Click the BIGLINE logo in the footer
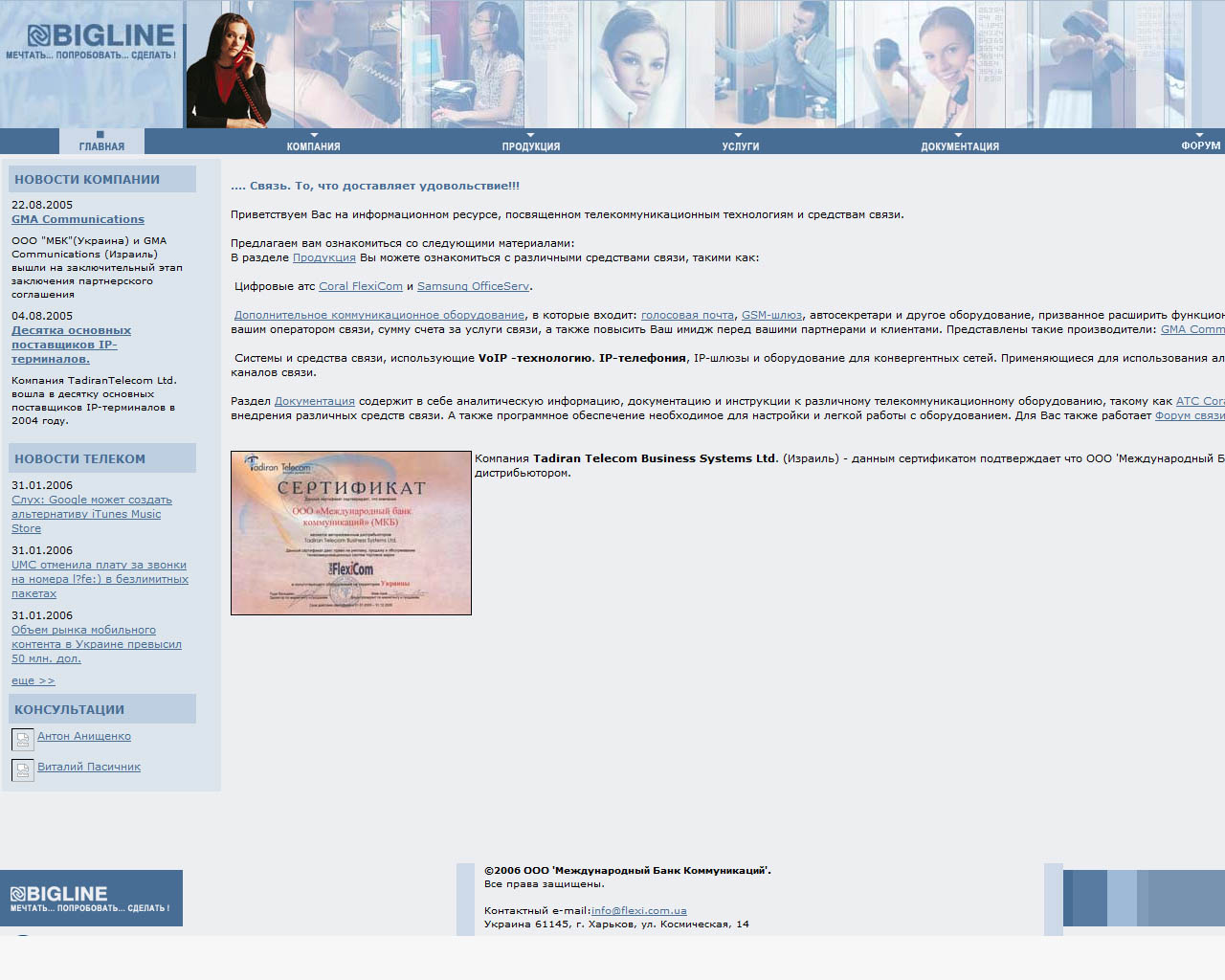The height and width of the screenshot is (980, 1225). (x=91, y=898)
